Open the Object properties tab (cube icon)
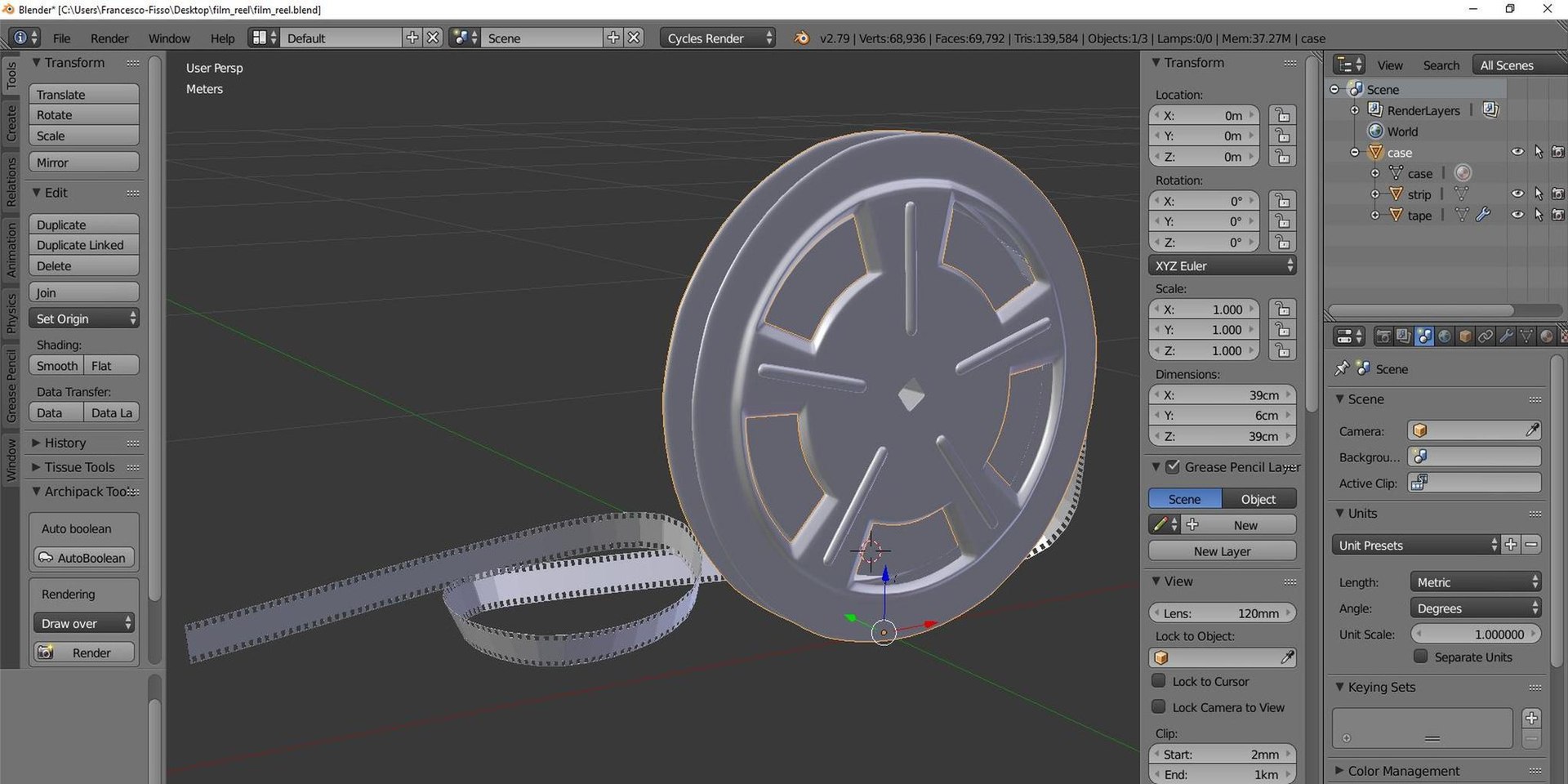Viewport: 1568px width, 784px height. point(1465,336)
